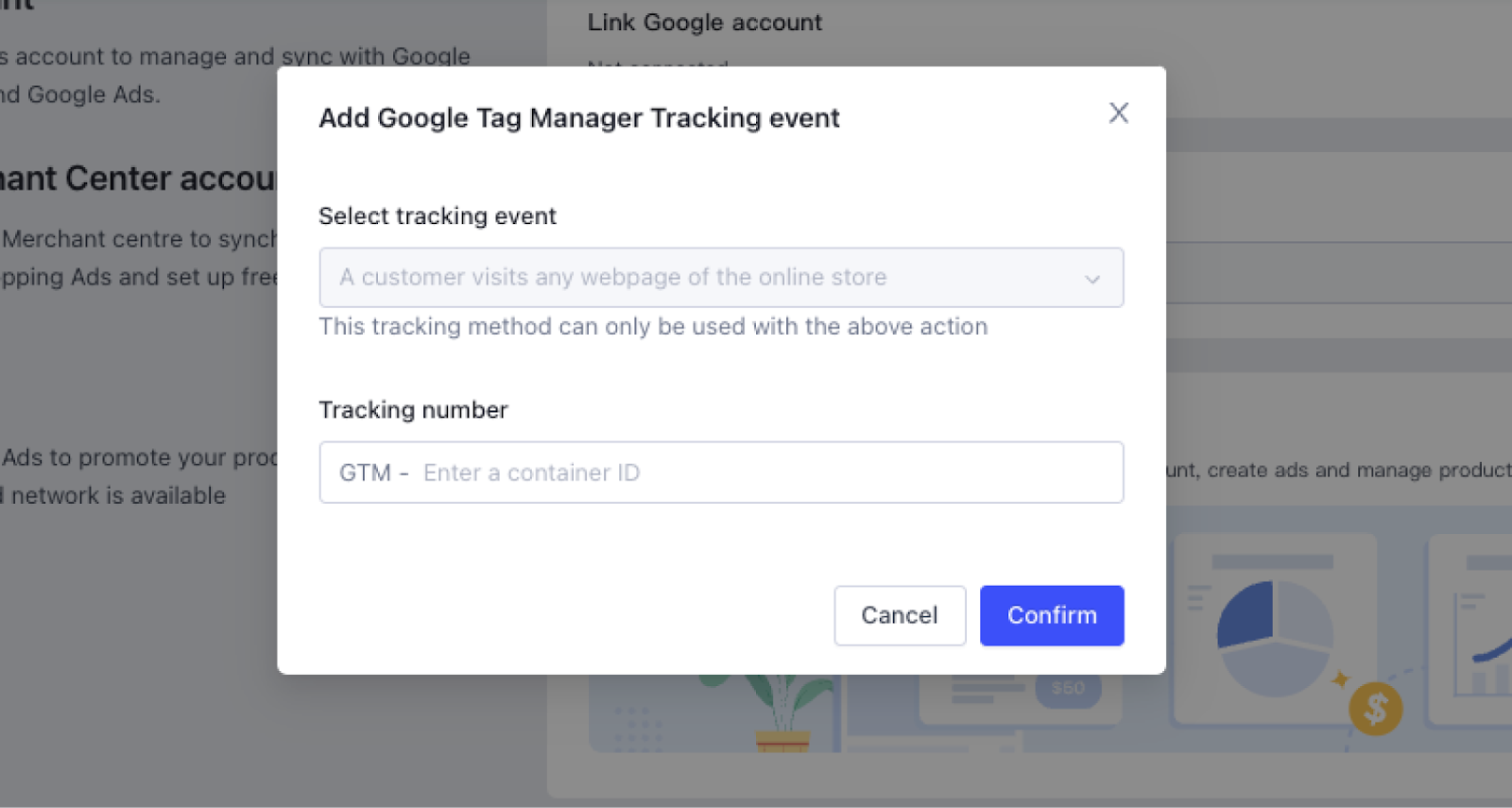The image size is (1512, 808).
Task: Close the Add Google Tag Manager dialog
Action: (x=1118, y=113)
